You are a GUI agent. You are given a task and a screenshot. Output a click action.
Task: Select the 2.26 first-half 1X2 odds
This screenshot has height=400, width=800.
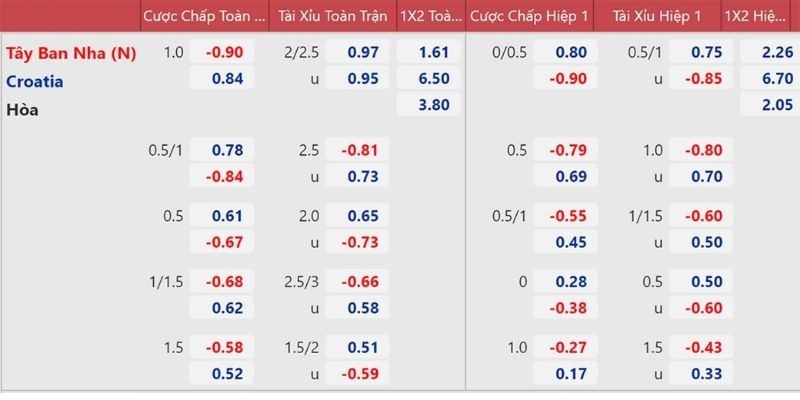point(768,52)
